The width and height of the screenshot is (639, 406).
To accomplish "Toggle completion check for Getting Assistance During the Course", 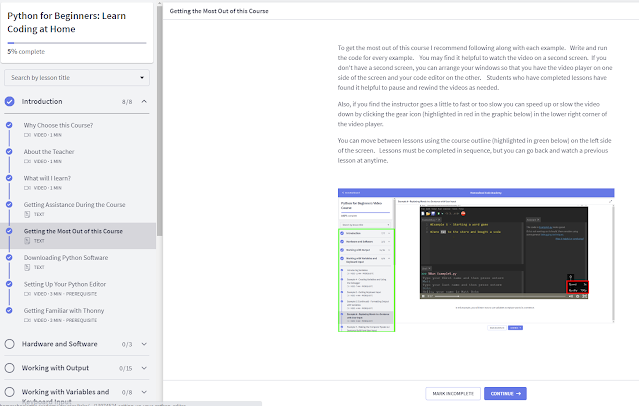I will [x=9, y=205].
